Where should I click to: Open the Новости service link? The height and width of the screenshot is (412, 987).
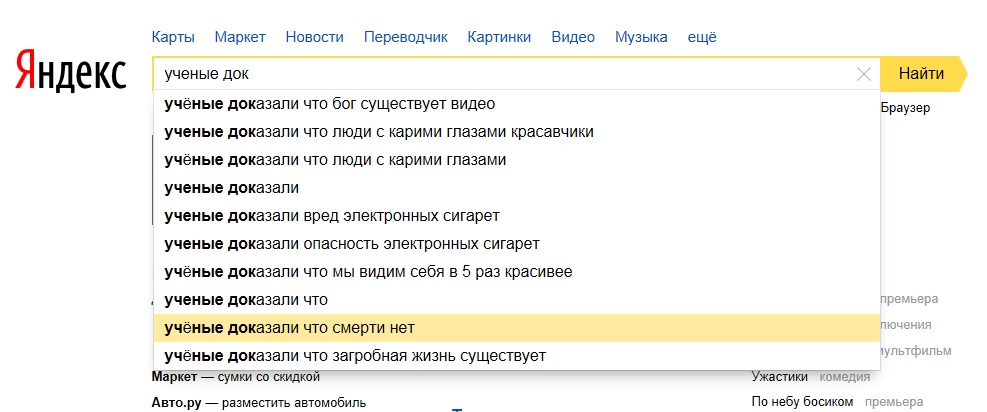point(315,37)
